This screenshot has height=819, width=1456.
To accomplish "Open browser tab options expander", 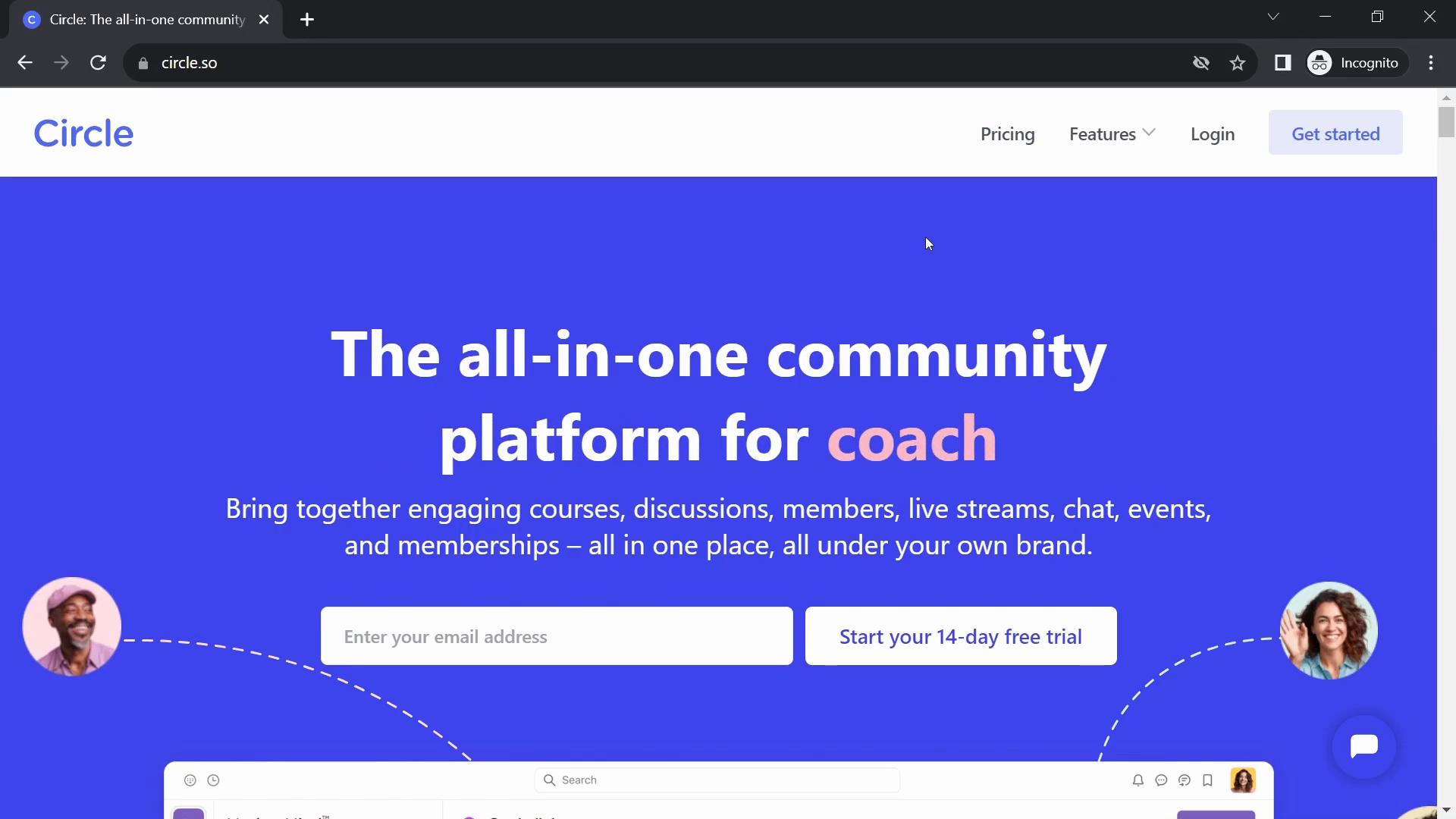I will click(1273, 18).
